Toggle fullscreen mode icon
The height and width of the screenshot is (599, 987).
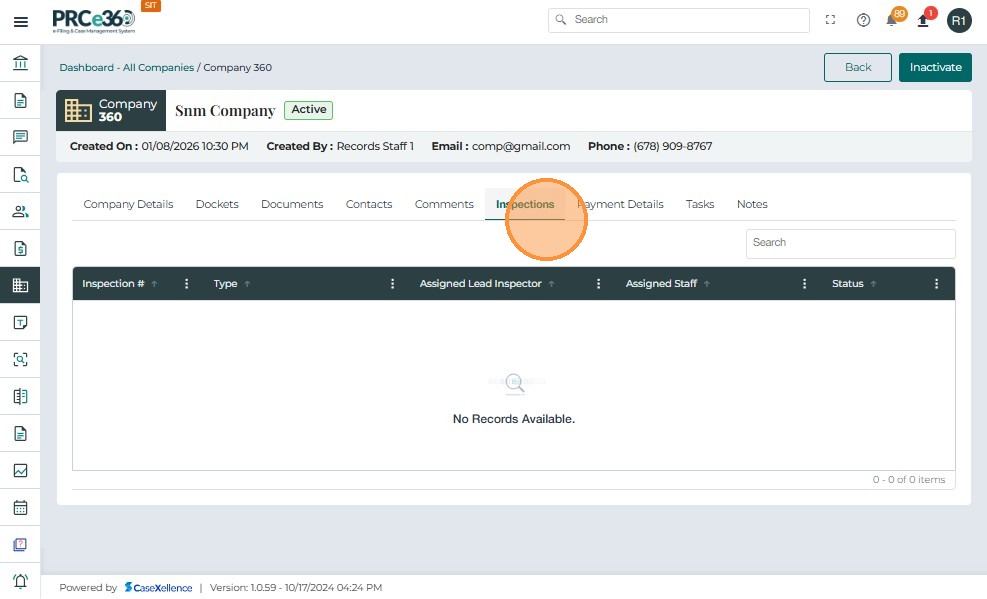tap(830, 20)
